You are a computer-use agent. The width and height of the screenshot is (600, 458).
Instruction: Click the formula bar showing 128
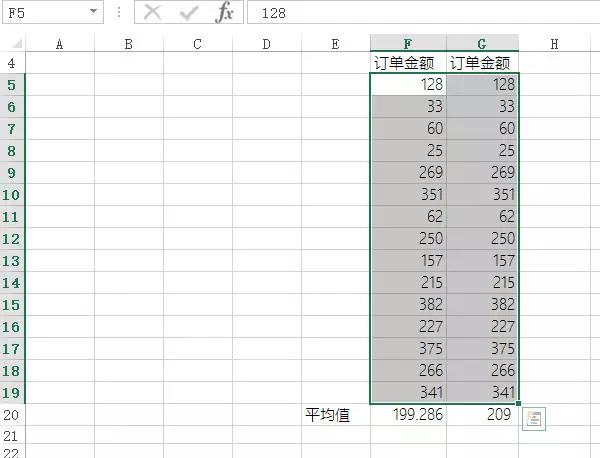[424, 13]
